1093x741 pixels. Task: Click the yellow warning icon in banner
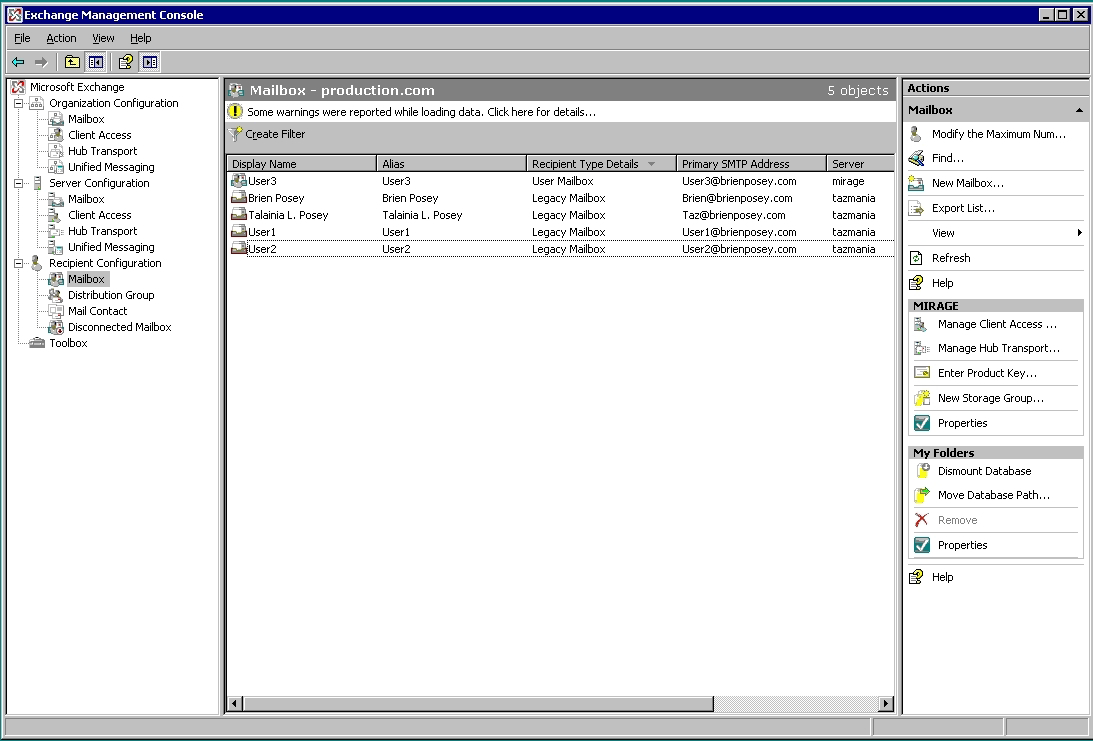(x=236, y=112)
